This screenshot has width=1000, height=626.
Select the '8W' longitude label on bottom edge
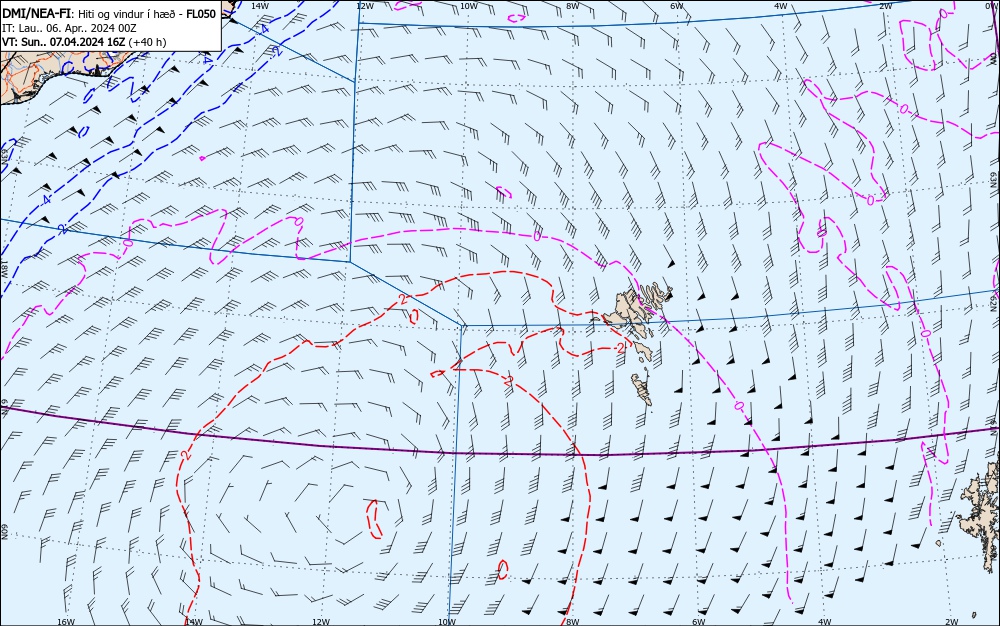click(573, 622)
